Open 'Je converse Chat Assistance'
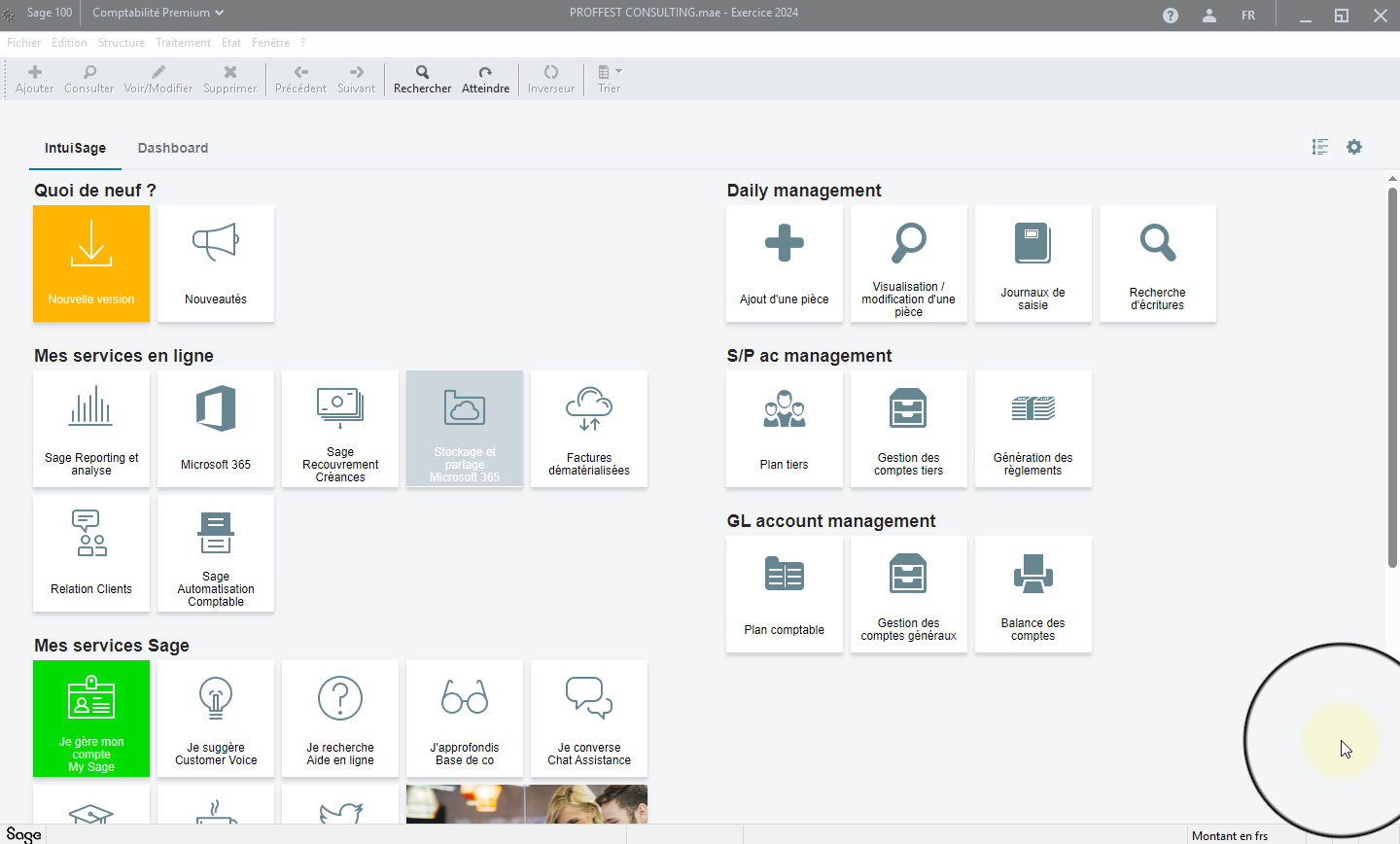1400x844 pixels. [588, 720]
